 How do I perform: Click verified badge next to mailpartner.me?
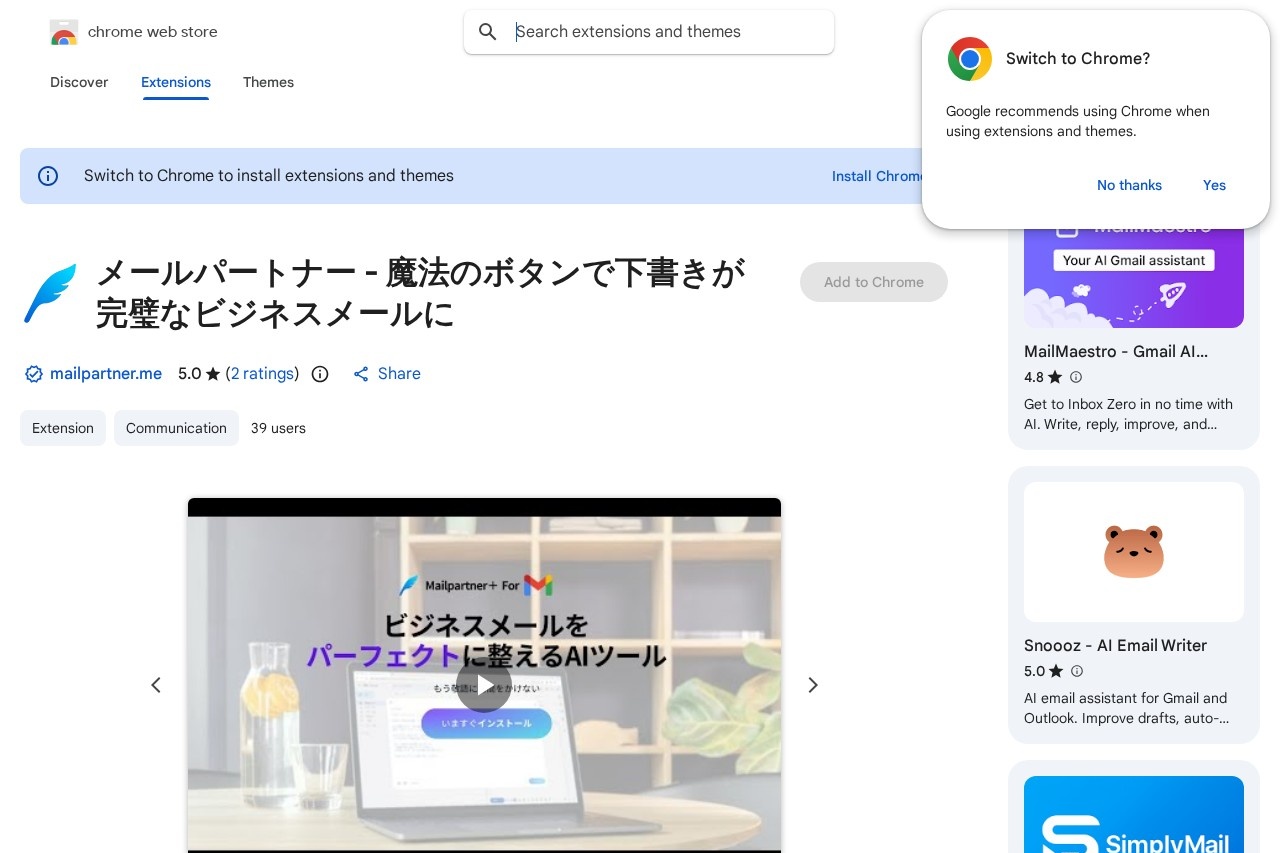pyautogui.click(x=33, y=374)
